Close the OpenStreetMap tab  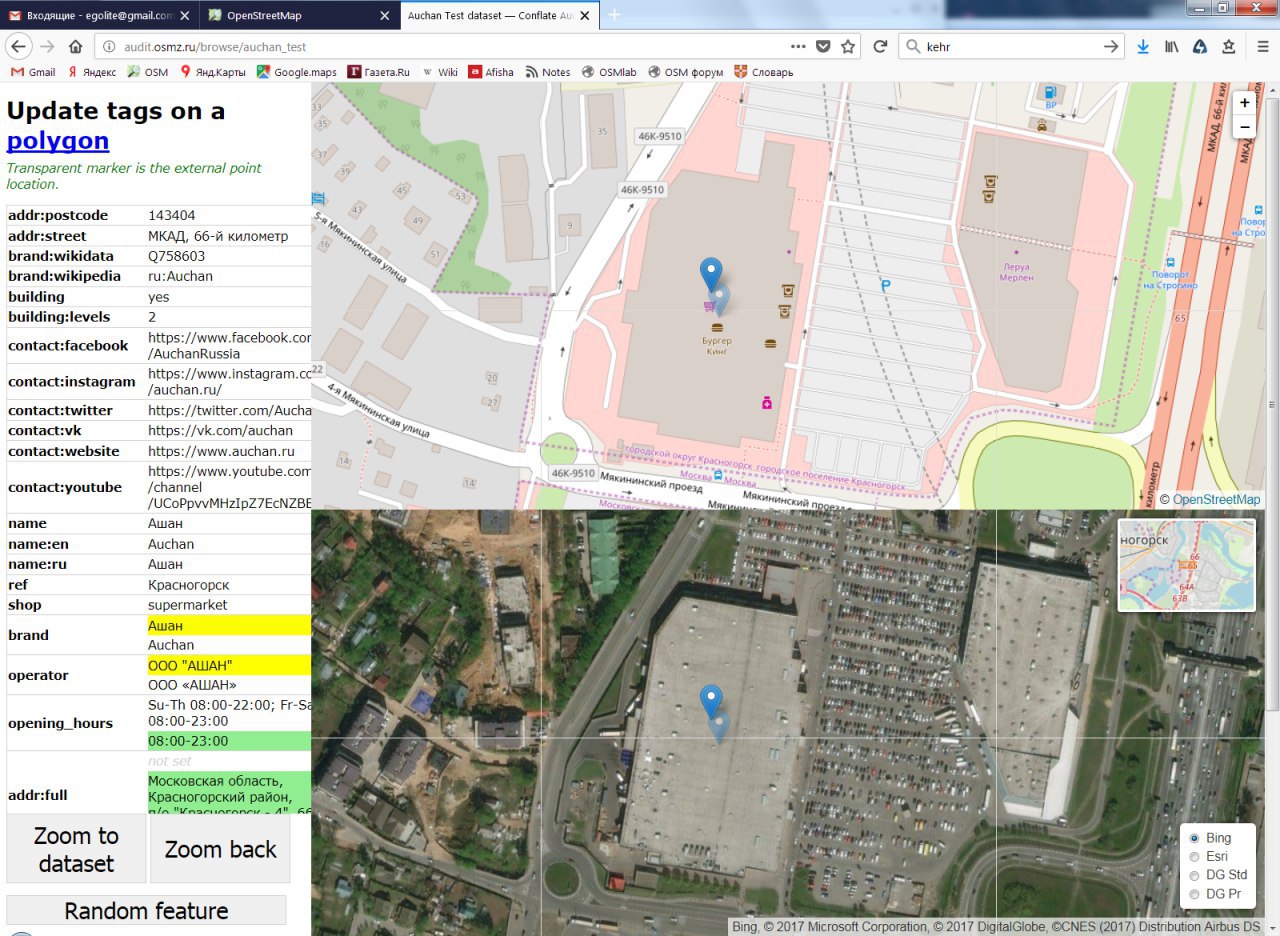coord(386,16)
